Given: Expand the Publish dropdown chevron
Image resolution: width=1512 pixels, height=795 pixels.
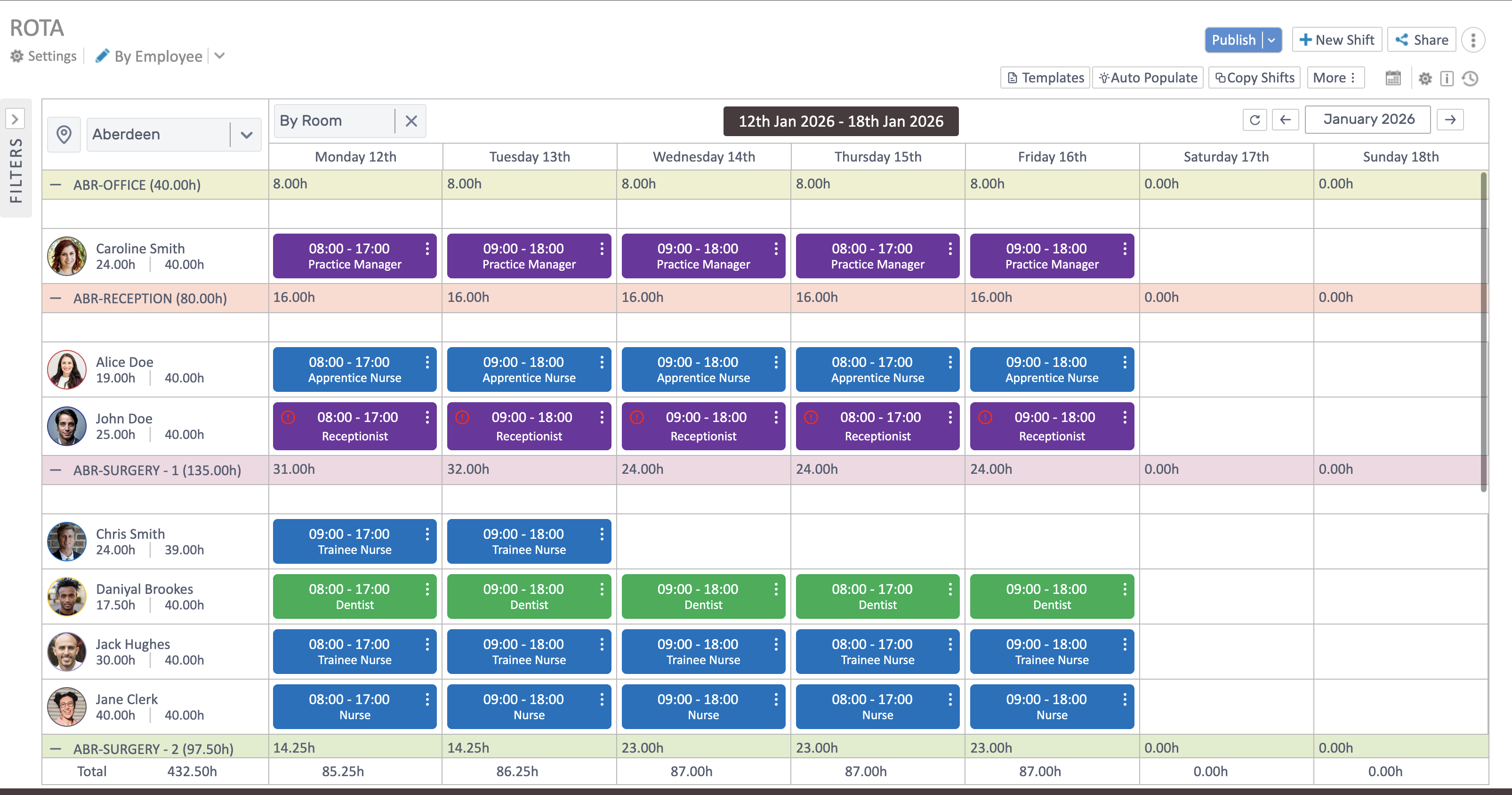Looking at the screenshot, I should pos(1271,40).
